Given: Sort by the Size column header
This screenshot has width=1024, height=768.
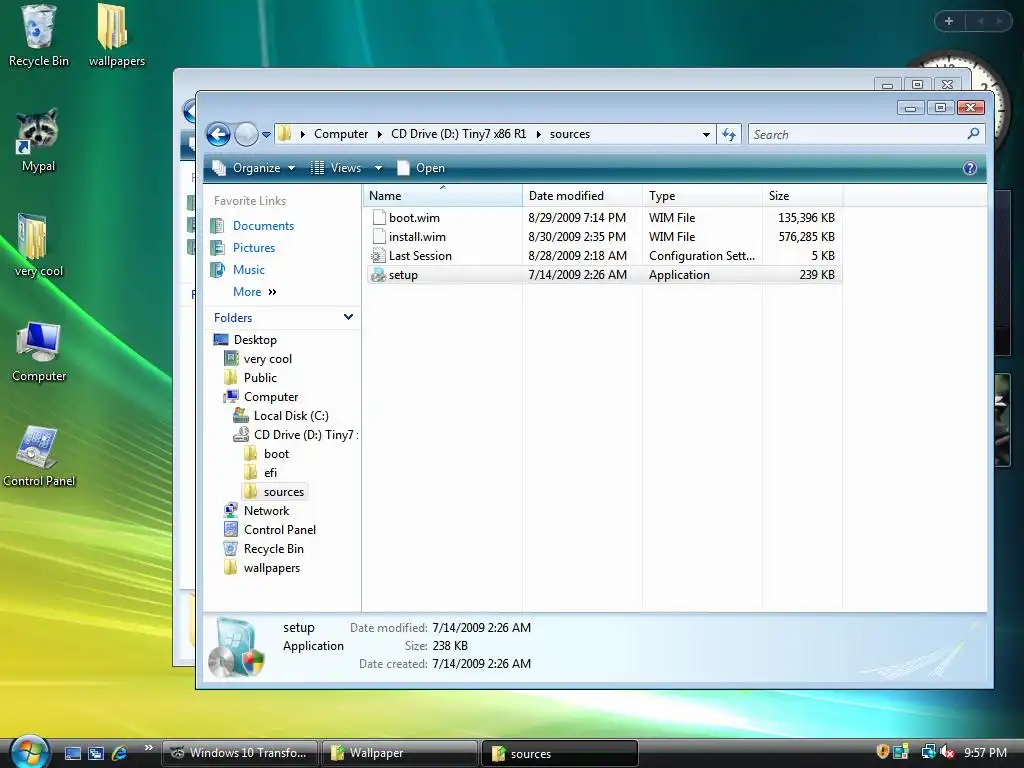Looking at the screenshot, I should (x=802, y=196).
